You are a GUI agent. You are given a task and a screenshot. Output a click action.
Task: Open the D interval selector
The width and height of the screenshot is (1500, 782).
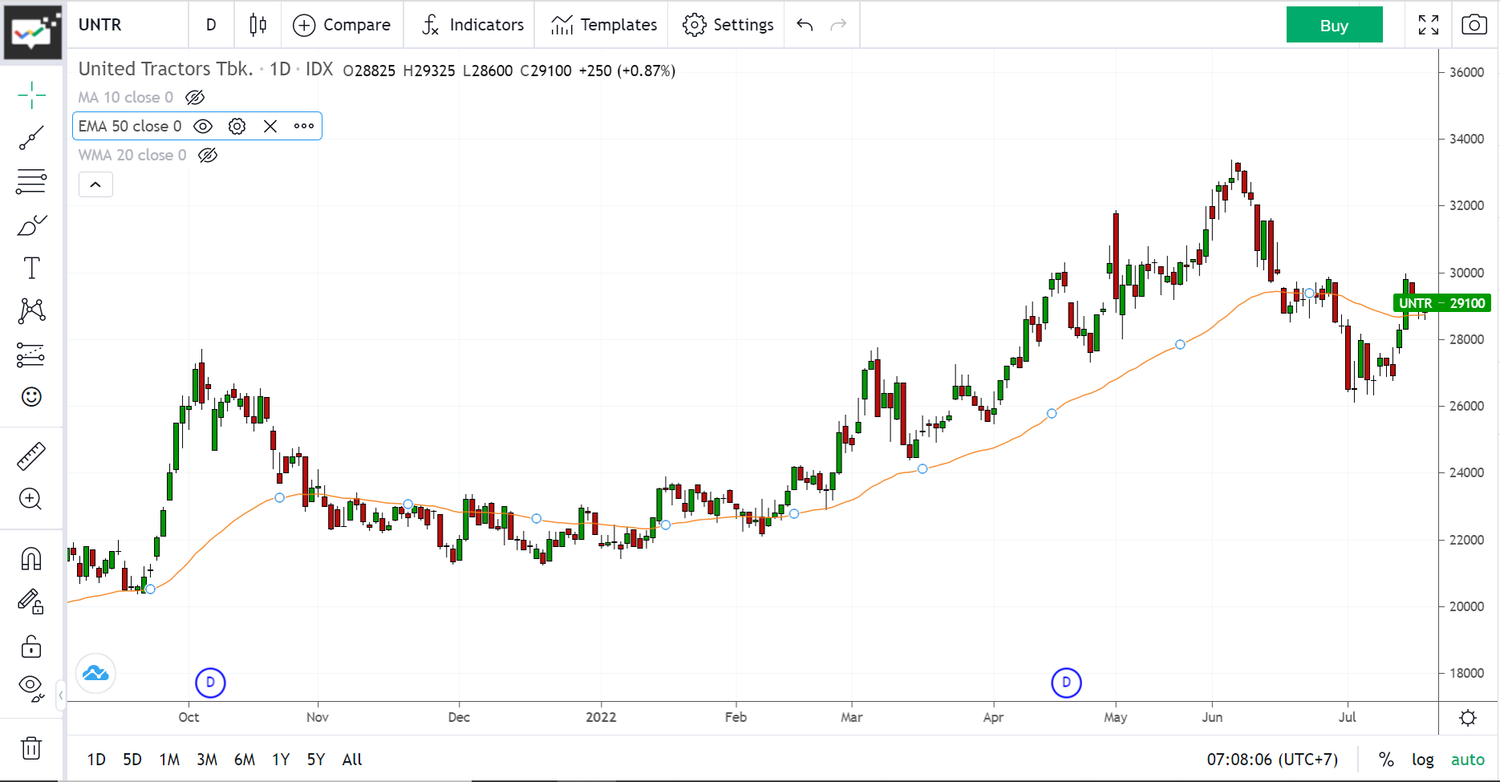pyautogui.click(x=211, y=25)
